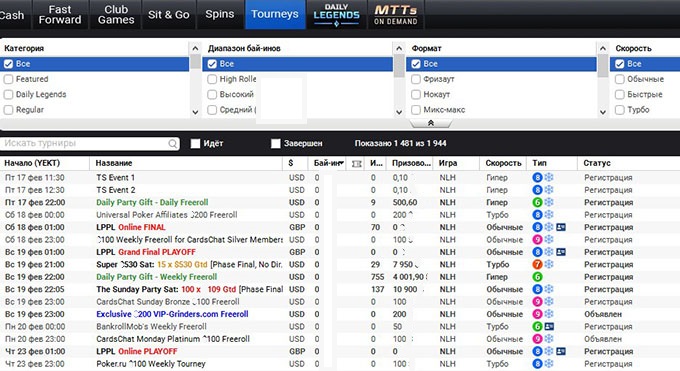Enable the Daily Legends category checkbox
Viewport: 680px width, 371px height.
8,95
